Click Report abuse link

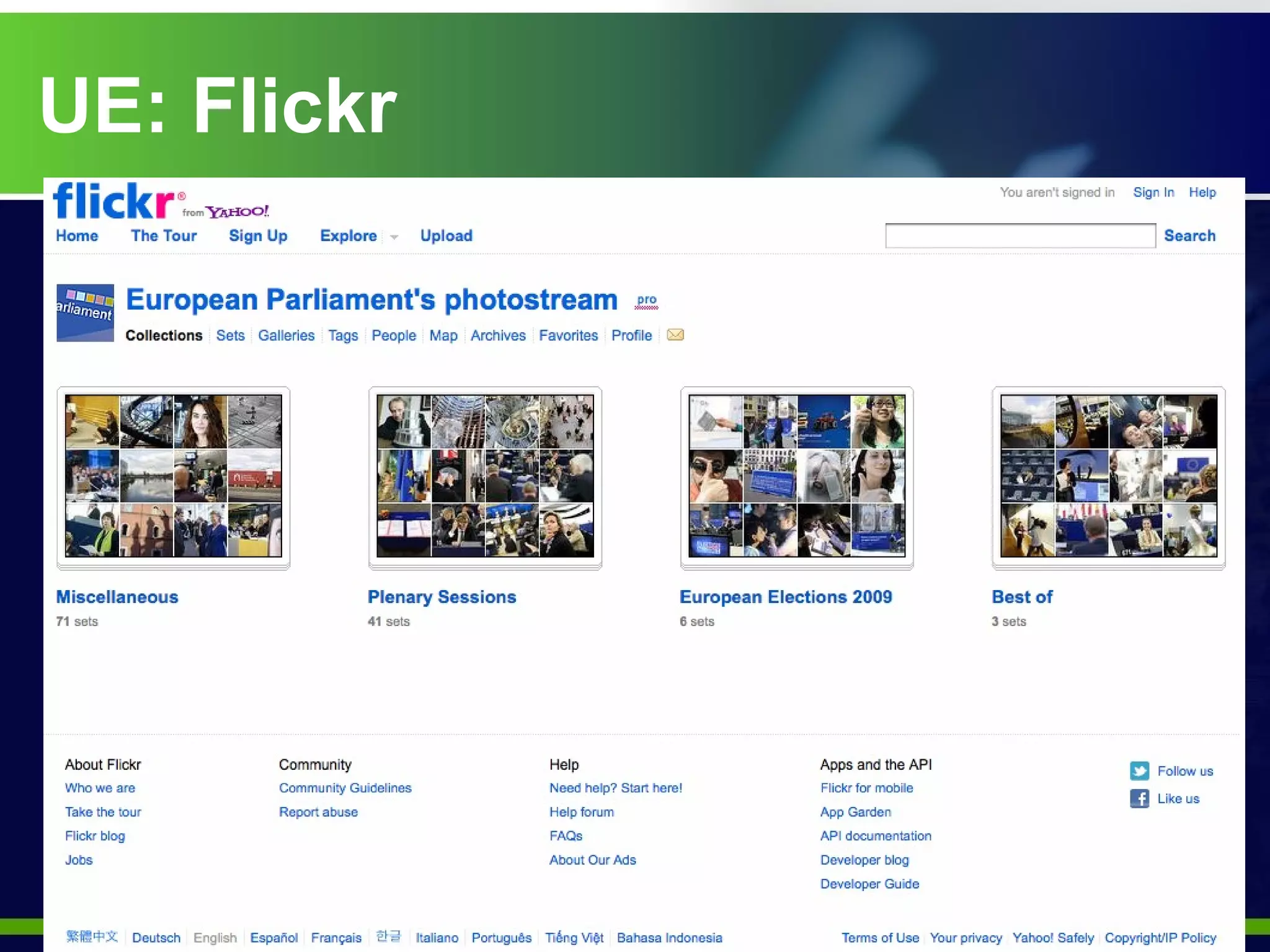318,812
